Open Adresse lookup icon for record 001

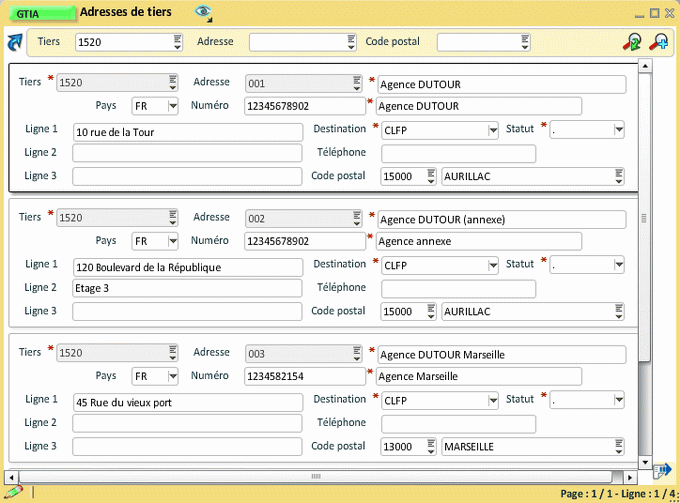pos(356,83)
